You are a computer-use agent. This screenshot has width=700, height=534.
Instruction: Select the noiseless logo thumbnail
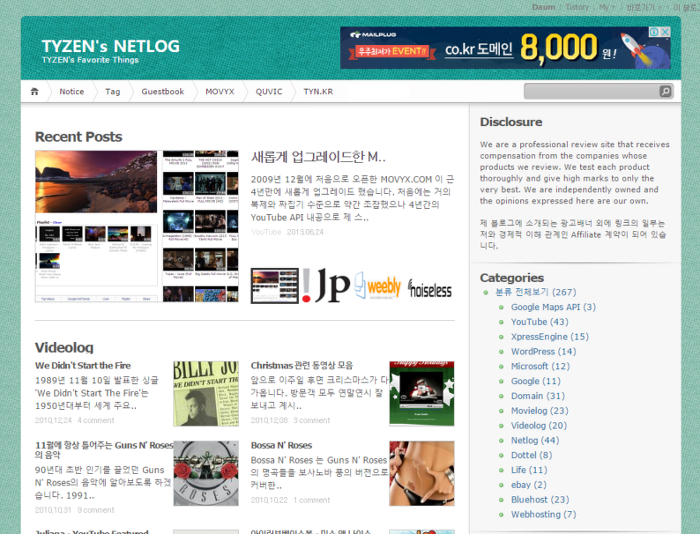[429, 288]
